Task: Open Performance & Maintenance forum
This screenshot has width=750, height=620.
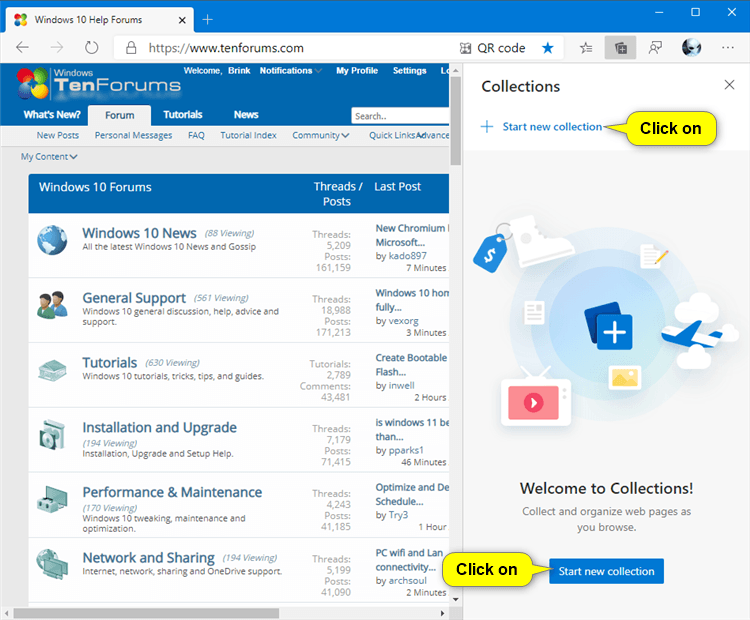Action: [172, 492]
